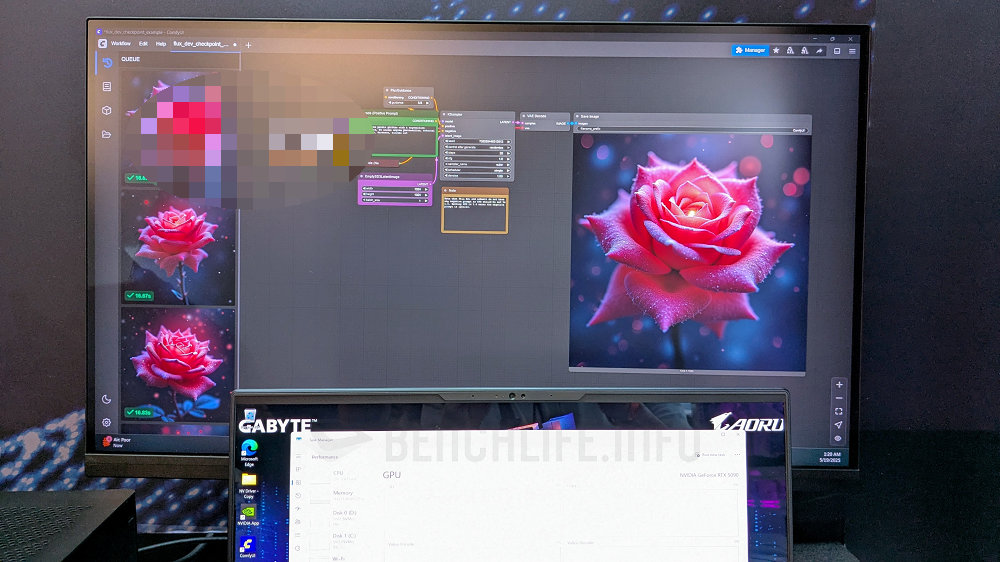Collapse the FluxGuidance node via its title dot
This screenshot has height=562, width=1000.
click(388, 91)
